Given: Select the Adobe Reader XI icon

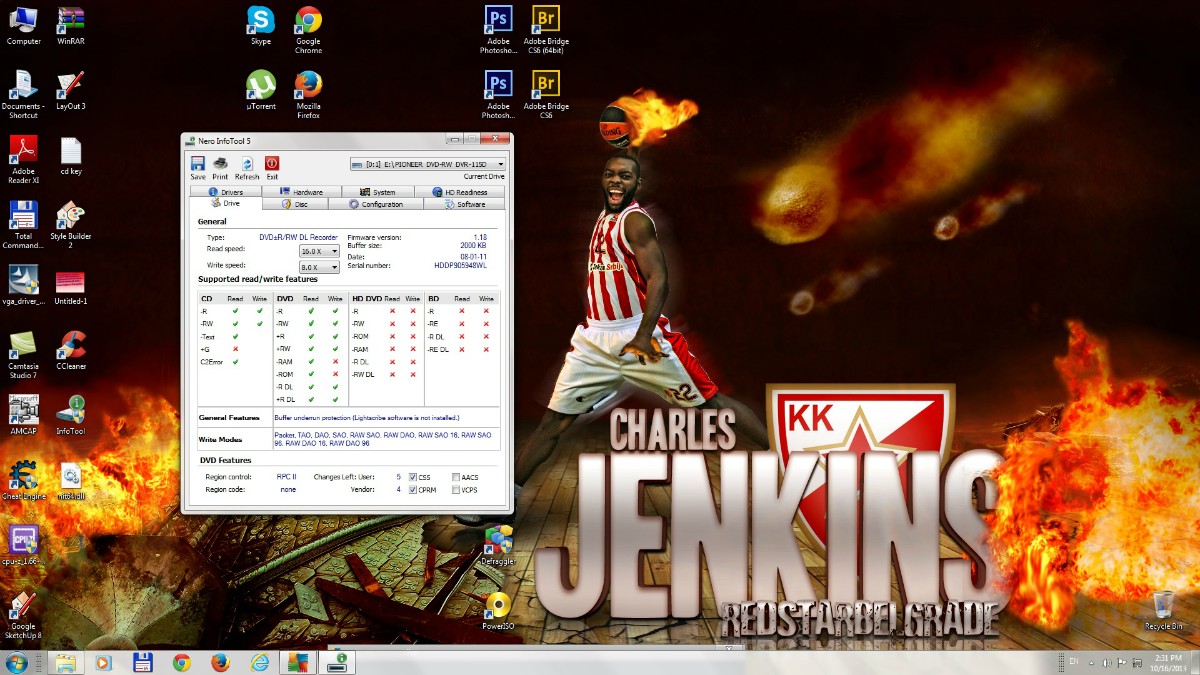Looking at the screenshot, I should [24, 160].
